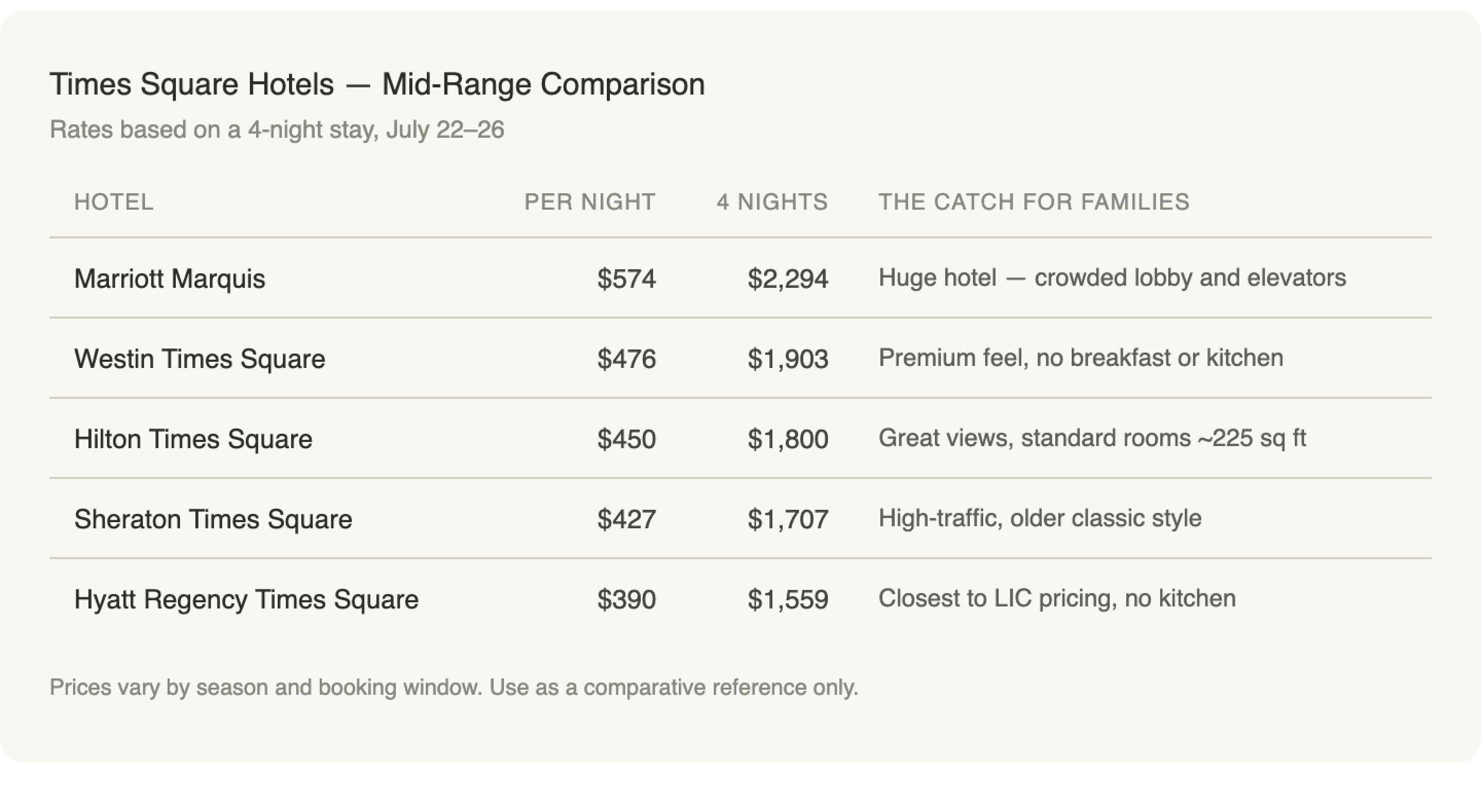This screenshot has width=1481, height=812.
Task: Click the Westin Times Square row name
Action: click(x=200, y=359)
